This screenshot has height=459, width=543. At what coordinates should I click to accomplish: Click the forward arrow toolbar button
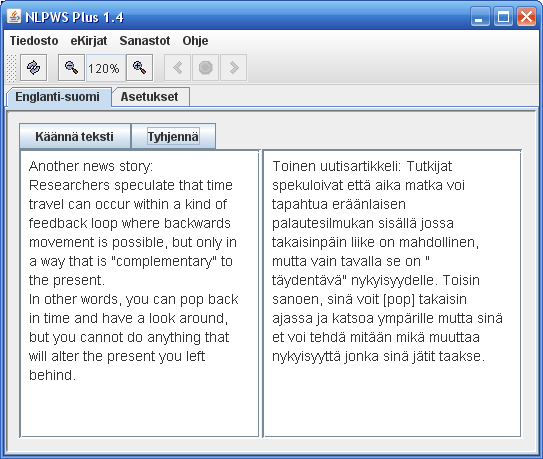(x=234, y=68)
